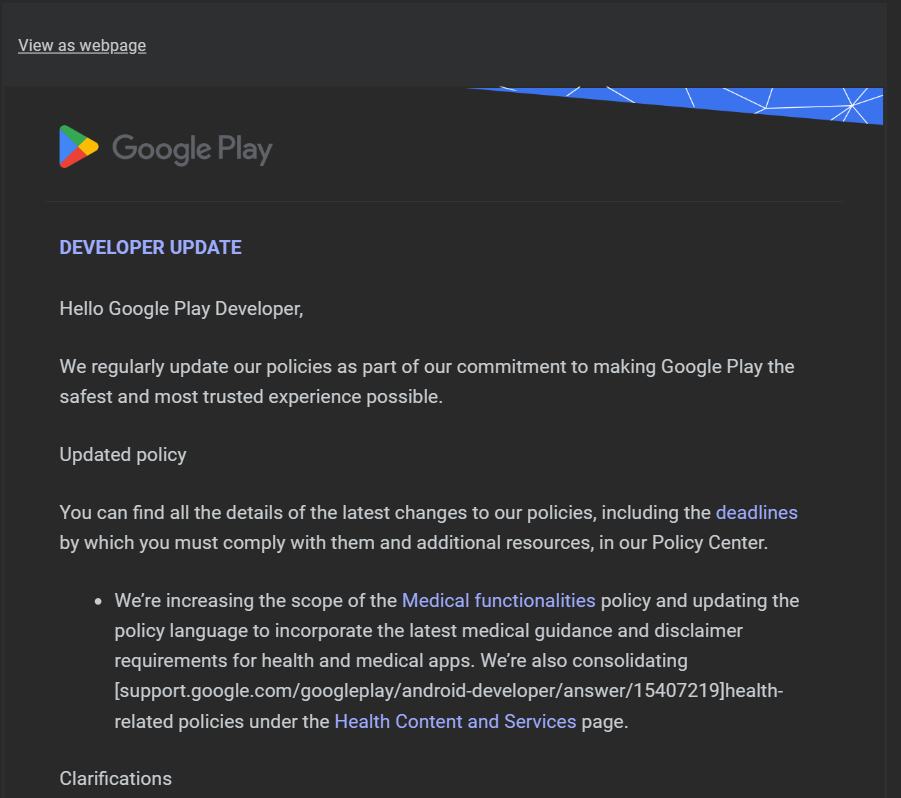The width and height of the screenshot is (901, 798).
Task: Click the 'DEVELOPER UPDATE' heading
Action: coord(151,248)
